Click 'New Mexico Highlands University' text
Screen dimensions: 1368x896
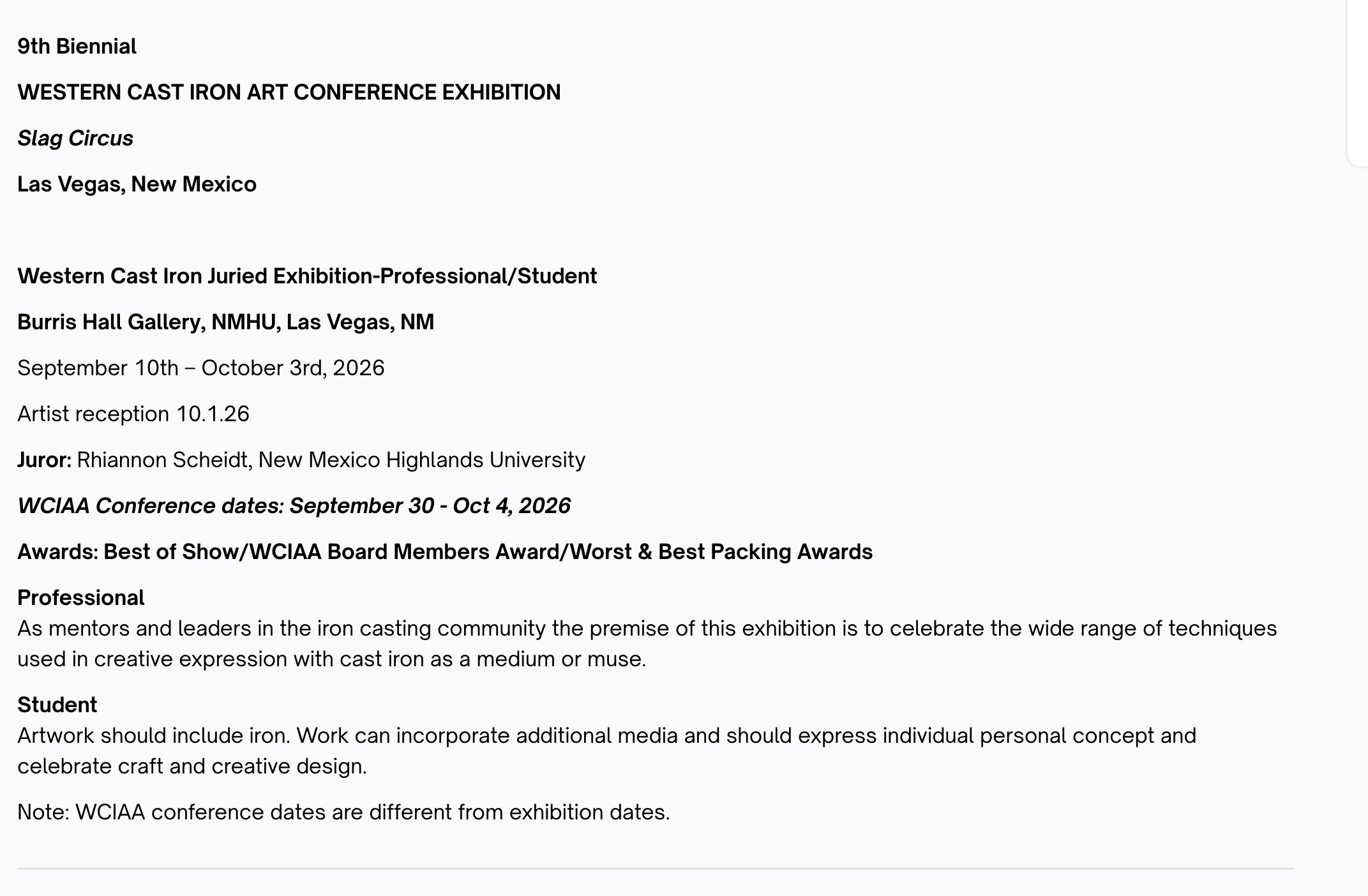[421, 460]
